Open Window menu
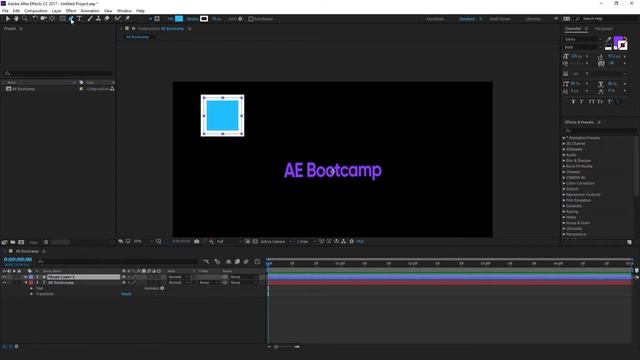The height and width of the screenshot is (360, 640). pyautogui.click(x=124, y=11)
